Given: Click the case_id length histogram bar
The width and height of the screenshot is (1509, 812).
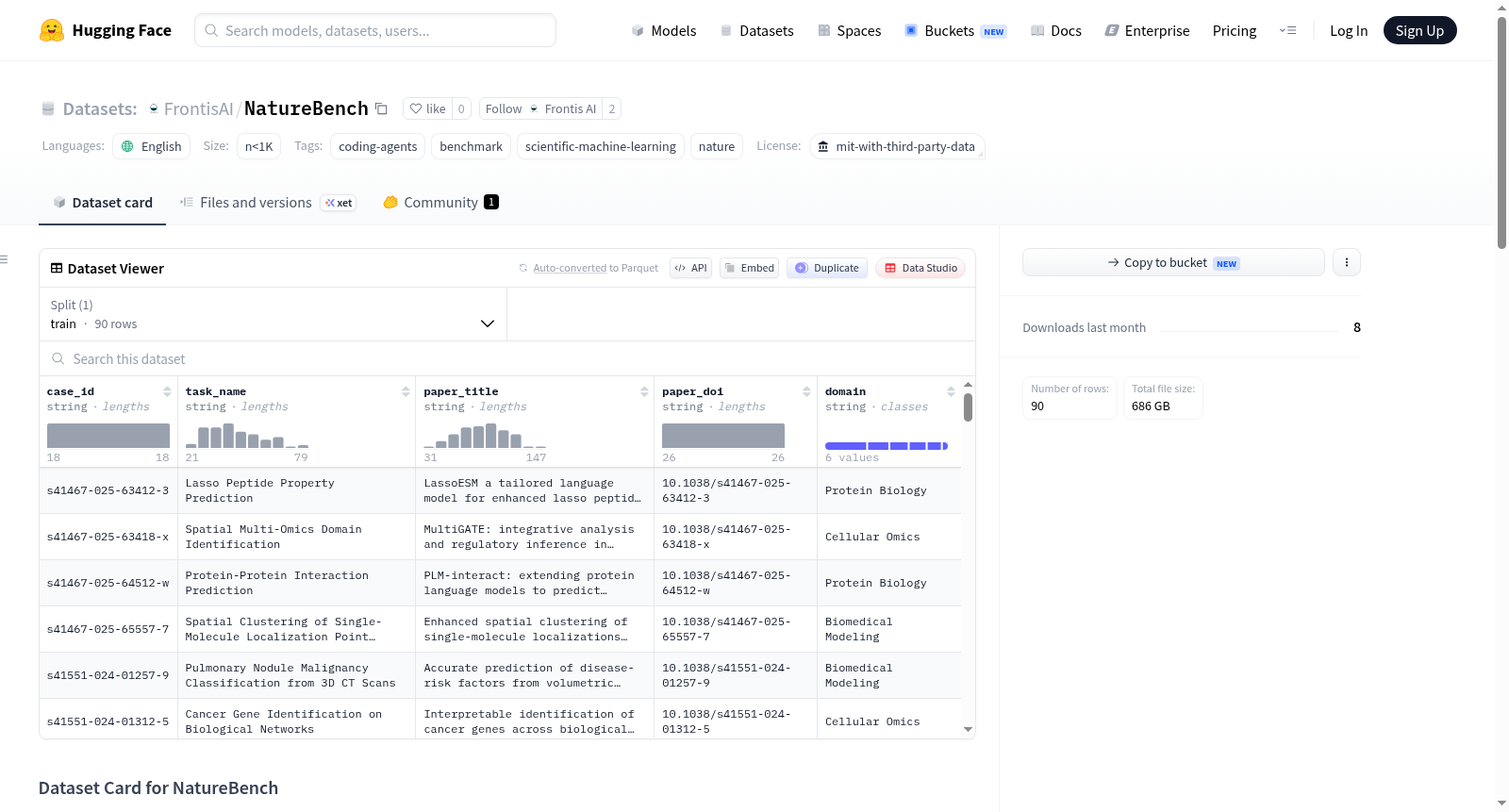Looking at the screenshot, I should 108,435.
